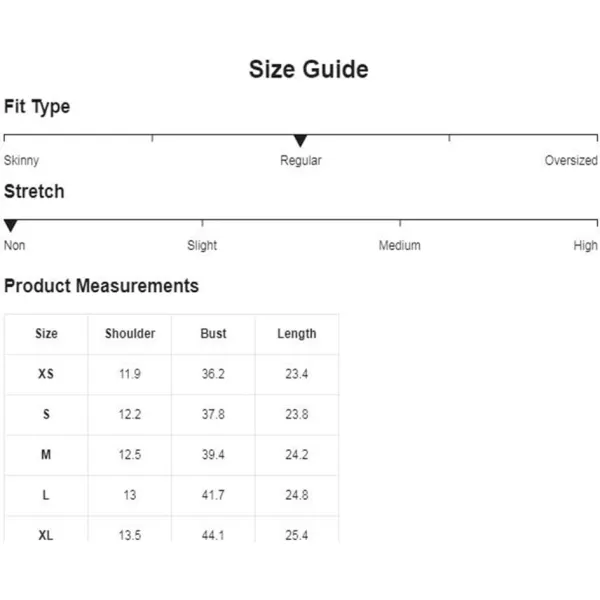
Task: Click the 37.8 bust value for size S
Action: pos(213,414)
